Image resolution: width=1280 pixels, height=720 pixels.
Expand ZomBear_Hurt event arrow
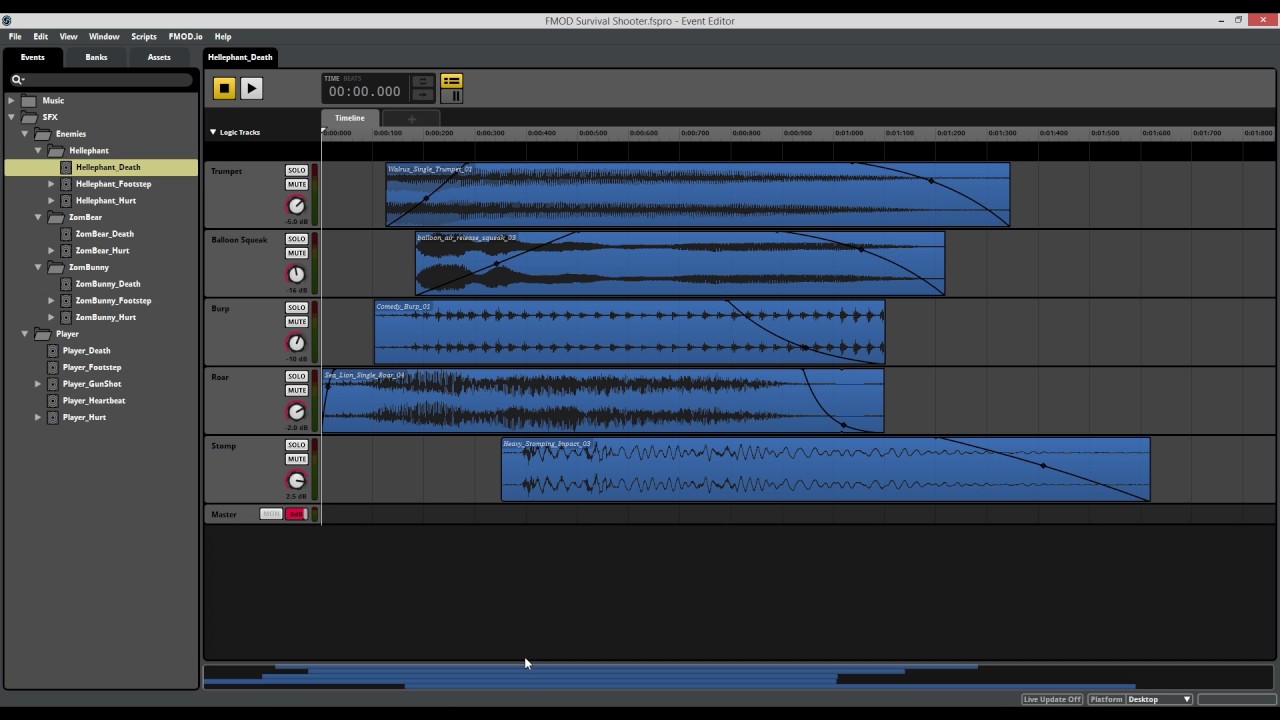(51, 251)
